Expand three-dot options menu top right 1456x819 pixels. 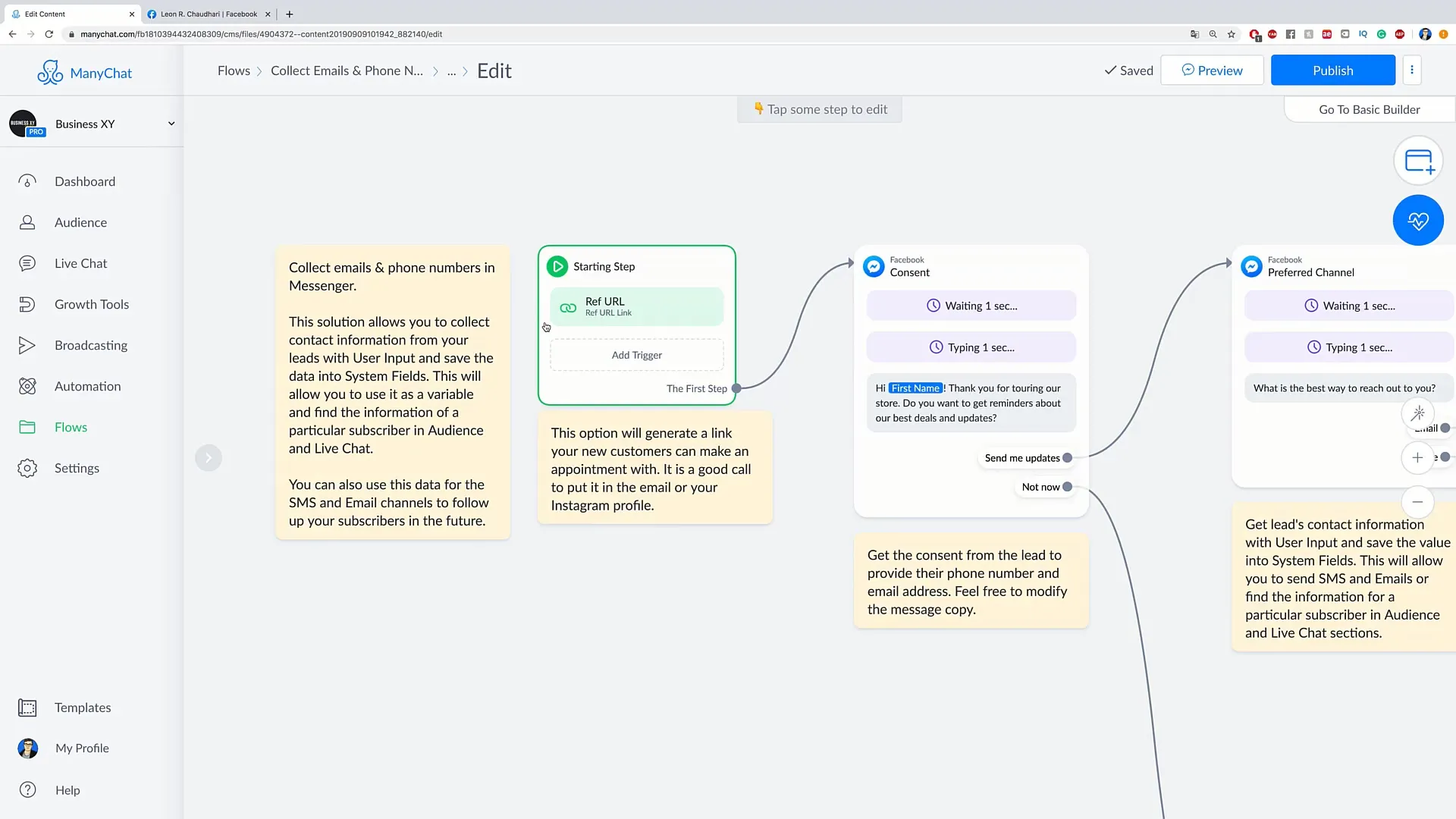(1412, 70)
